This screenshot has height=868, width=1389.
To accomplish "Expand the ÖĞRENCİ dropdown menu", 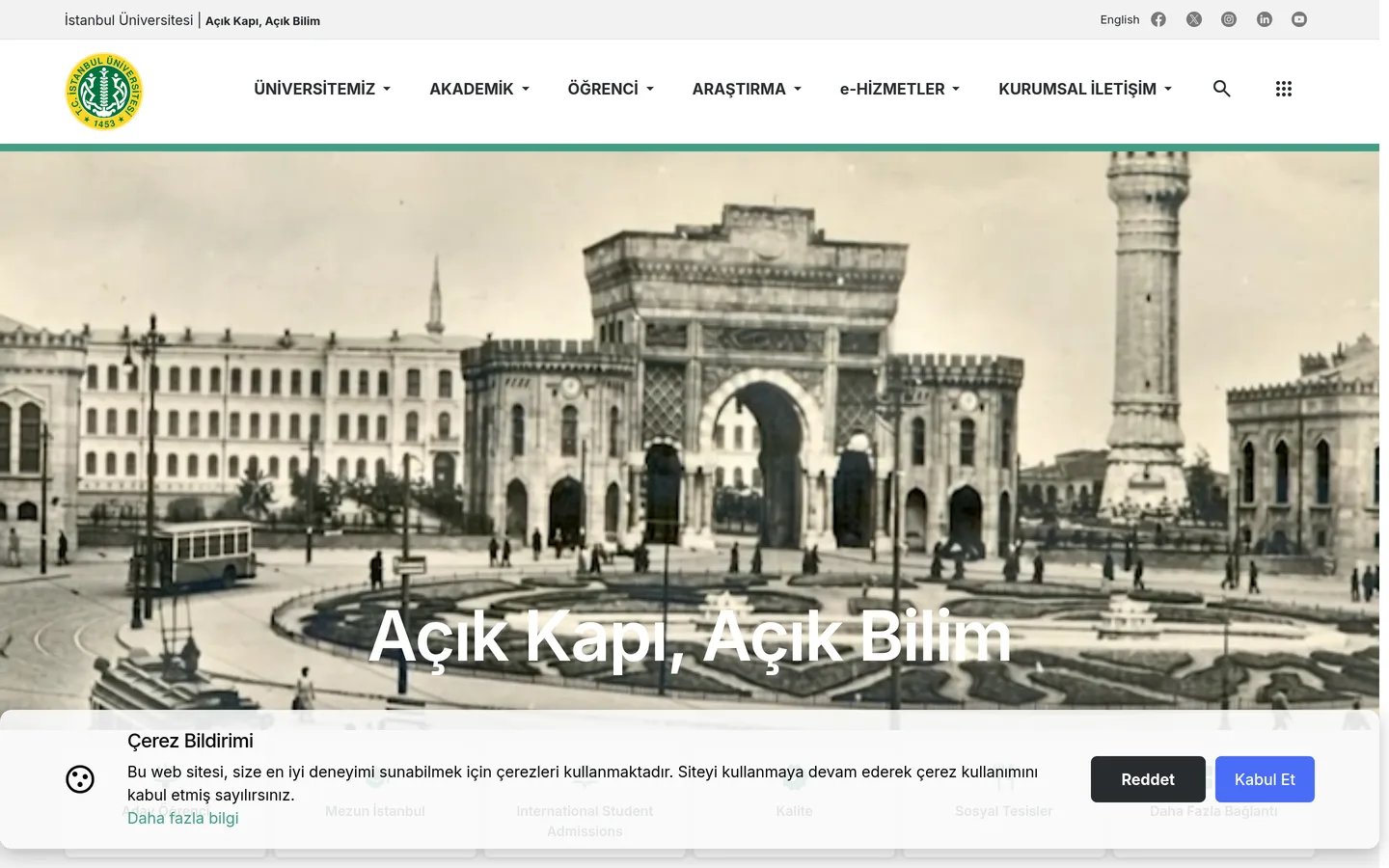I will (x=611, y=89).
